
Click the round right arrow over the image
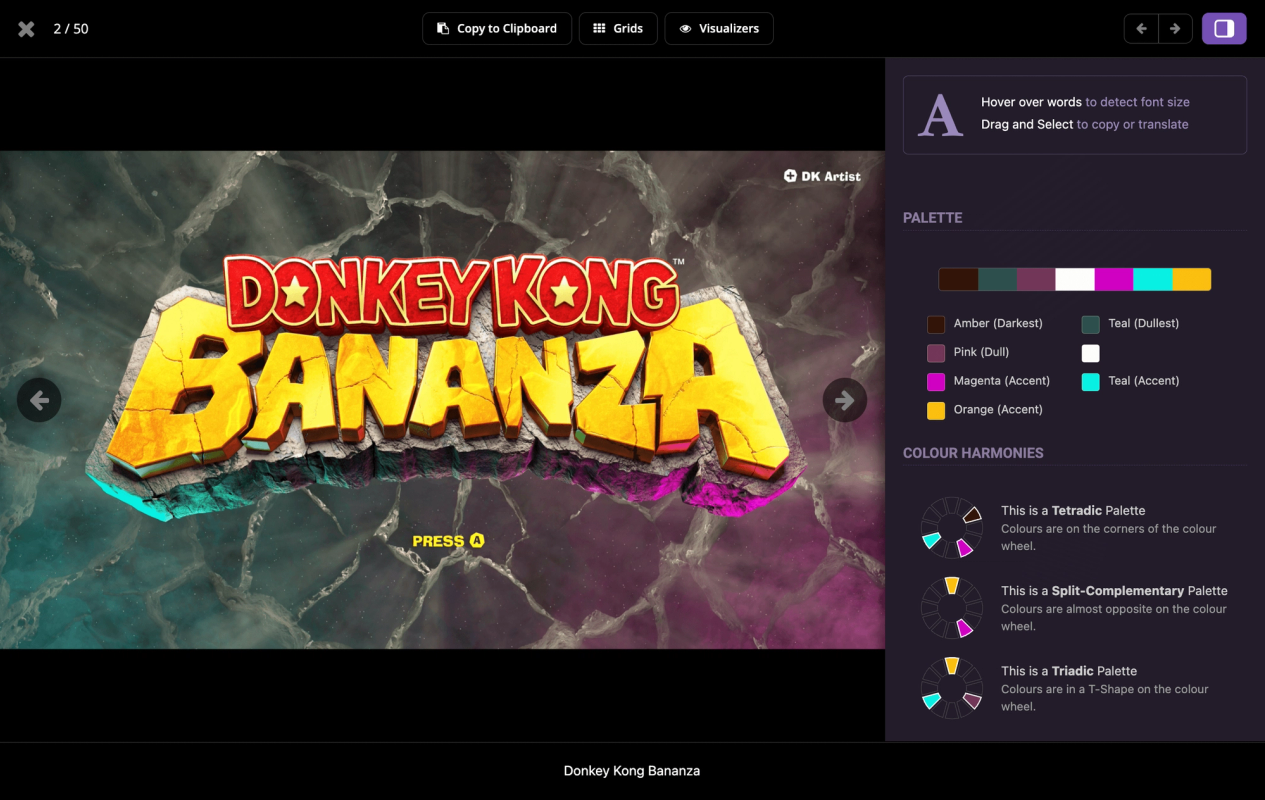(x=845, y=400)
